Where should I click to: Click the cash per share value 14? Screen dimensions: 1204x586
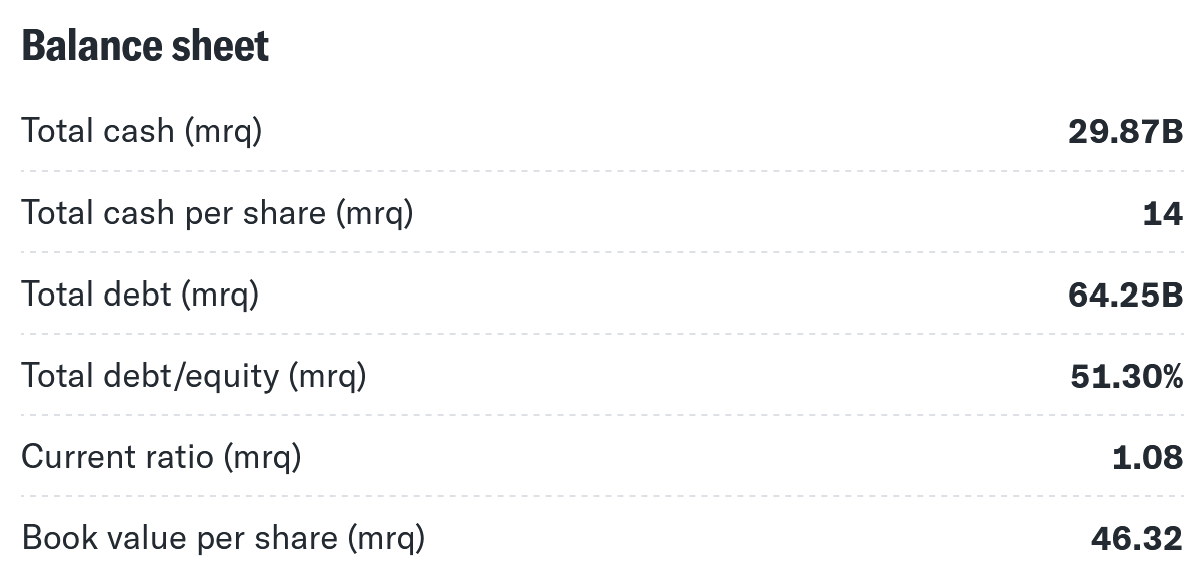pos(1162,213)
